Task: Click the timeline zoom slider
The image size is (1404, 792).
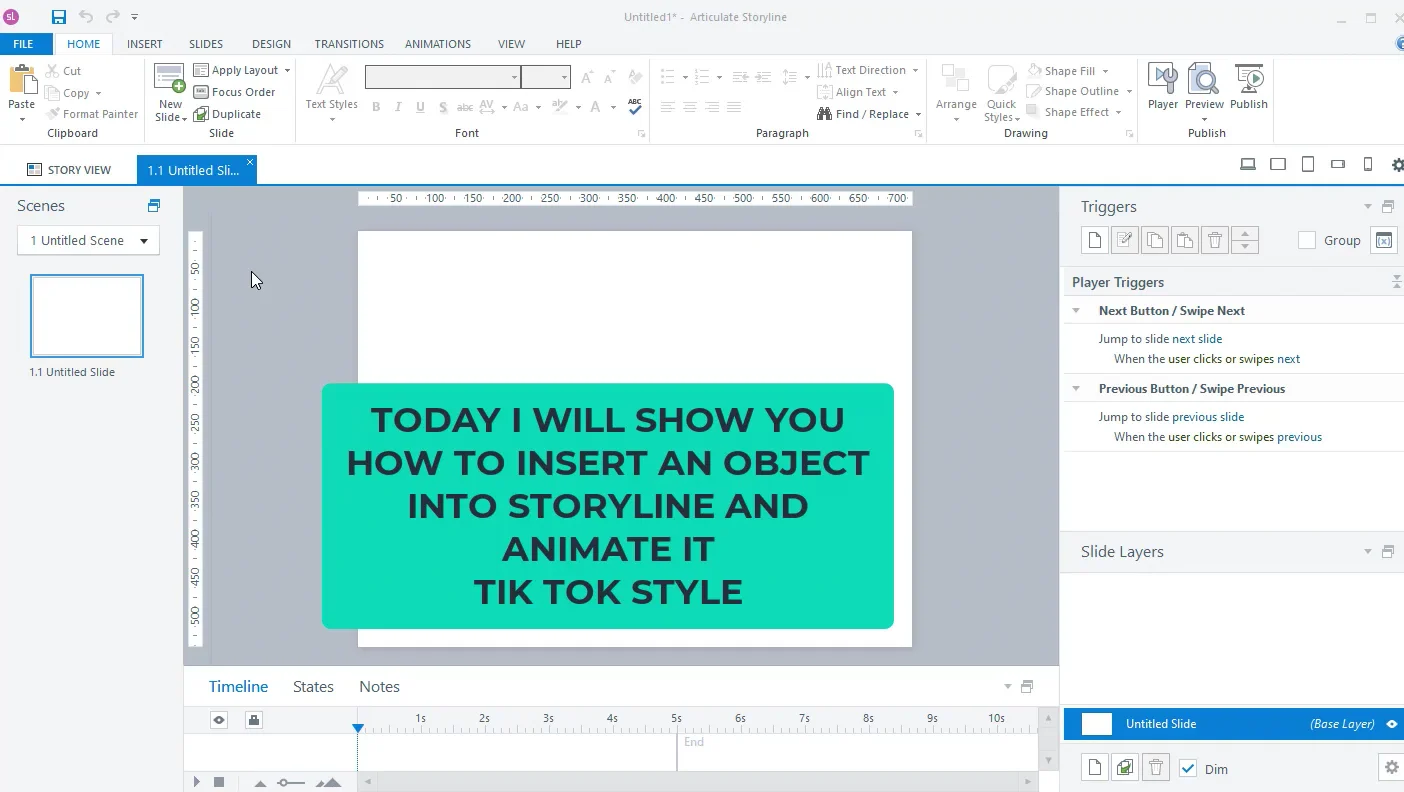Action: tap(291, 783)
